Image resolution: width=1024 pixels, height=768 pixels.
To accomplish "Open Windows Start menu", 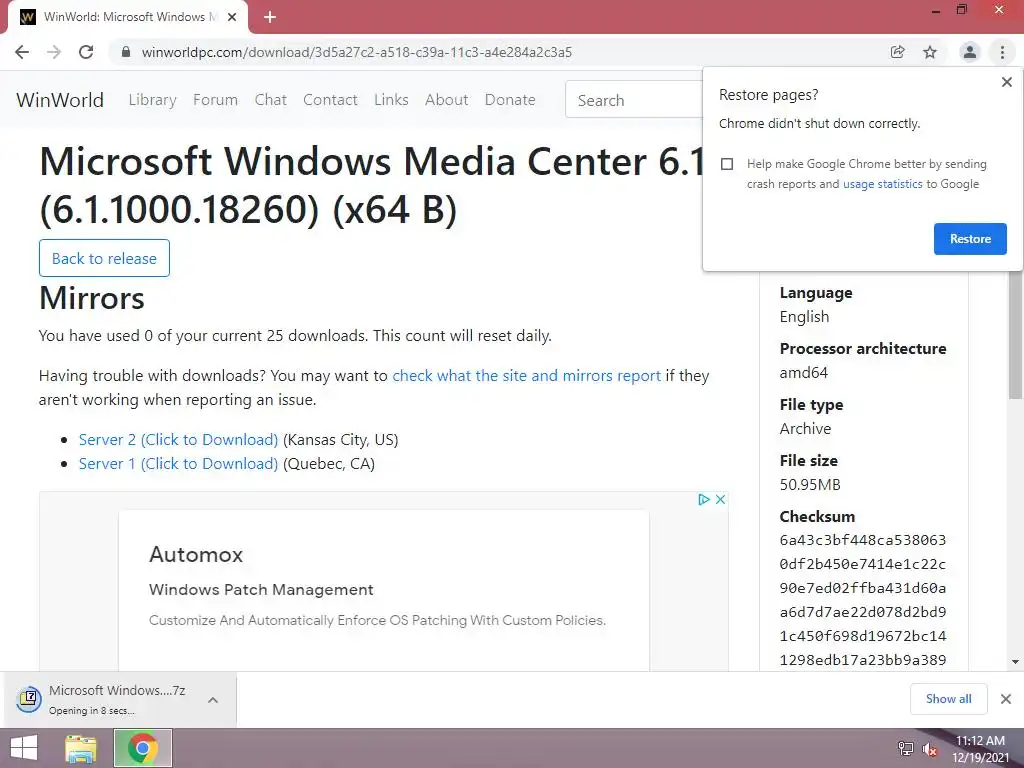I will [24, 748].
